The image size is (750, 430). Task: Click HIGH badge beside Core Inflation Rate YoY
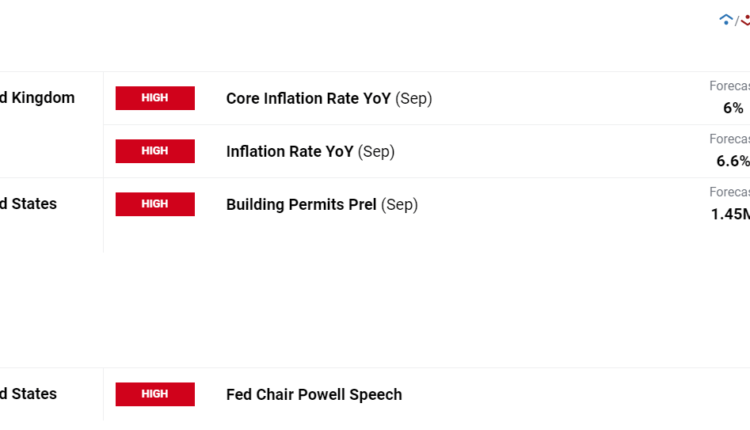(155, 98)
